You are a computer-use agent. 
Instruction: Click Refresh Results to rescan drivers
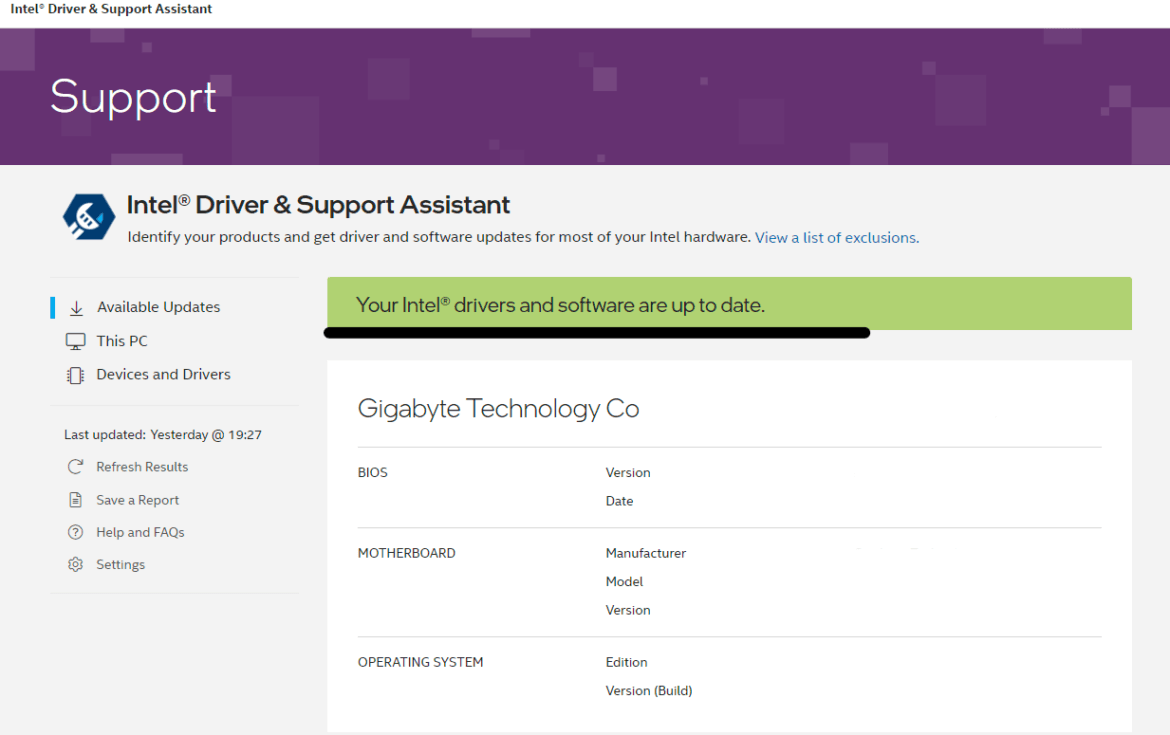(142, 466)
